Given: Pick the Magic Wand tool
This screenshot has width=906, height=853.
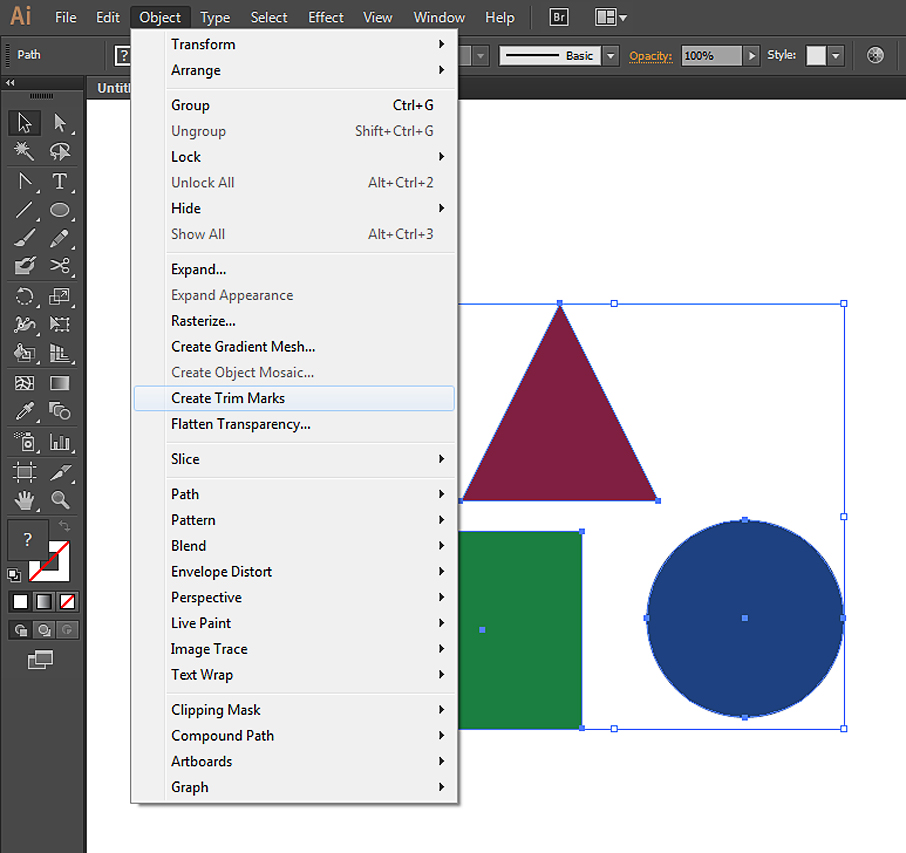Looking at the screenshot, I should tap(24, 152).
